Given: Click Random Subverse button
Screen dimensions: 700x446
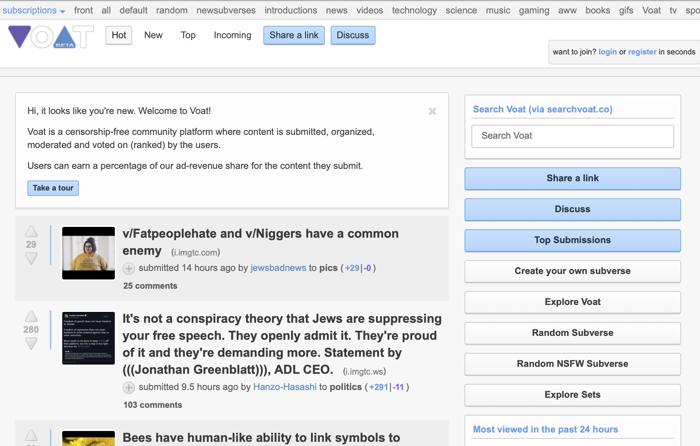Looking at the screenshot, I should 572,333.
